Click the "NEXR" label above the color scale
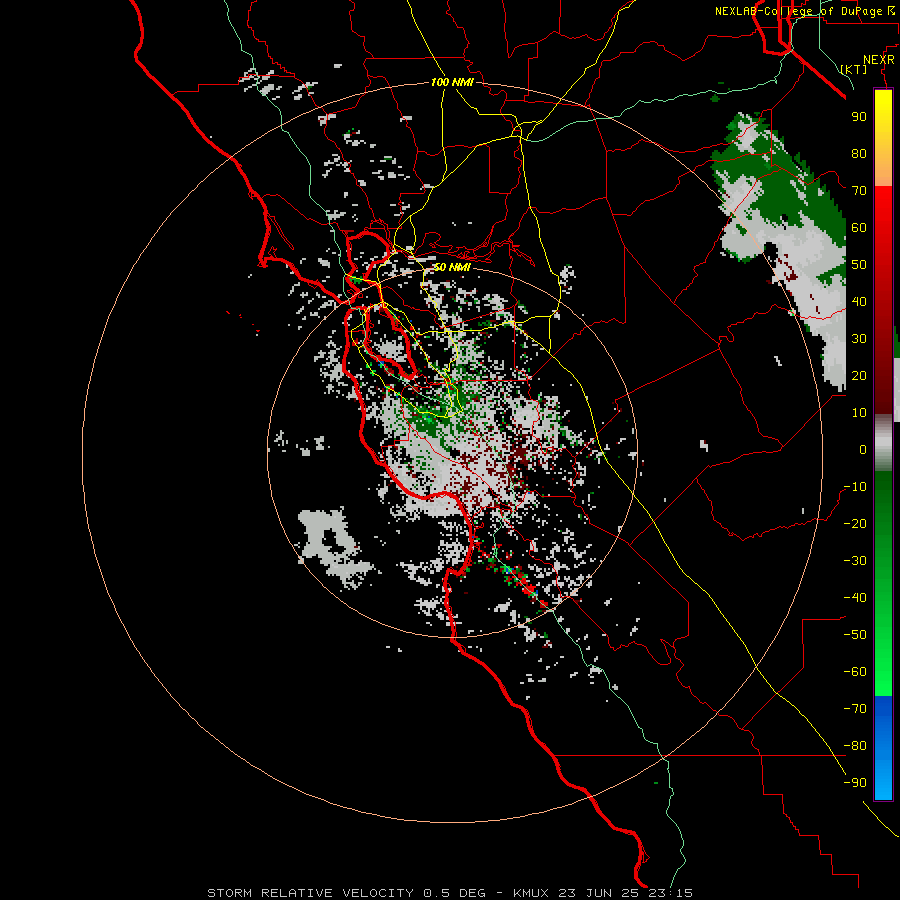 click(x=879, y=60)
